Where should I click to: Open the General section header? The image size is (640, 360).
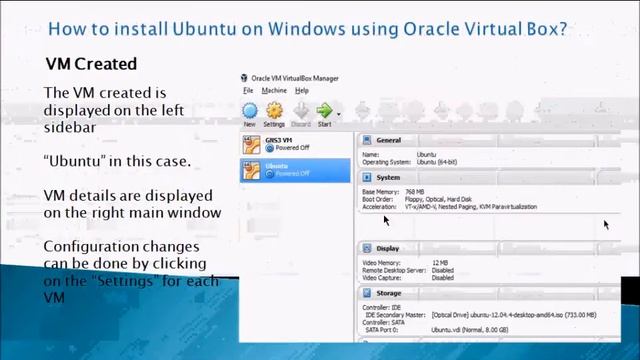click(489, 140)
